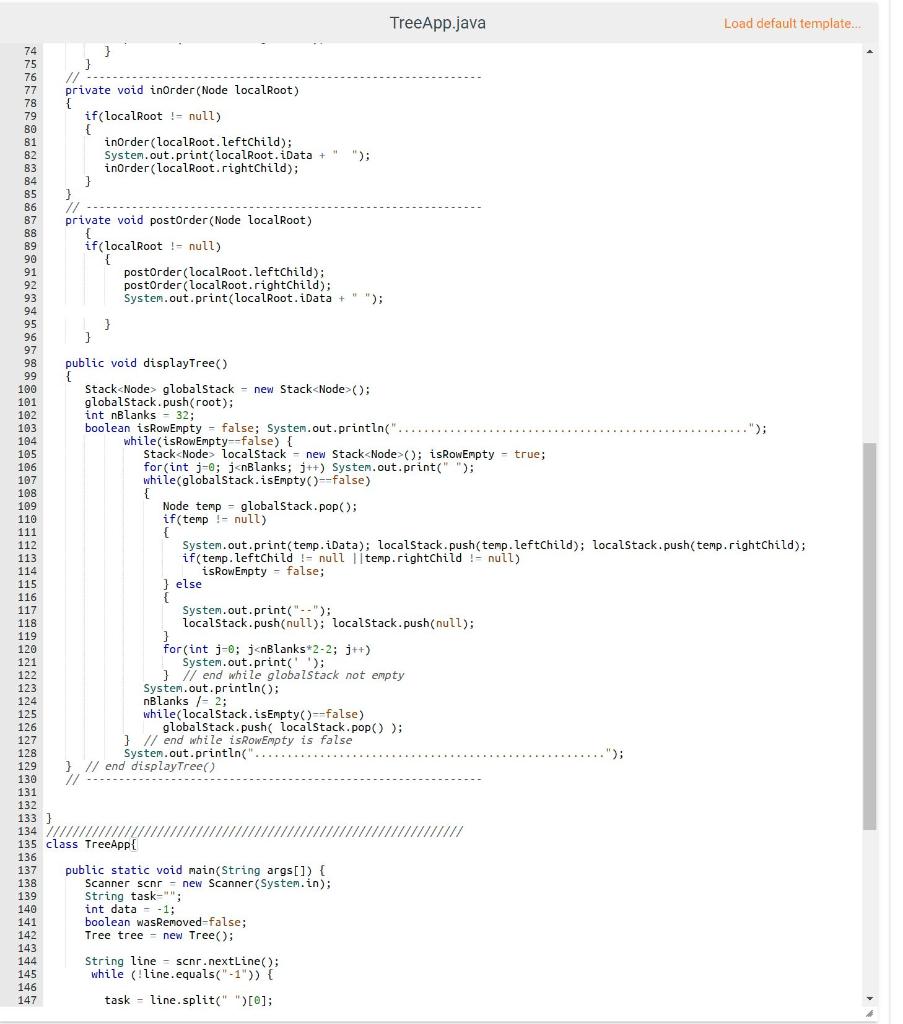Click on 'Node temp = globalStack.pop();' line
The width and height of the screenshot is (903, 1024).
(260, 506)
